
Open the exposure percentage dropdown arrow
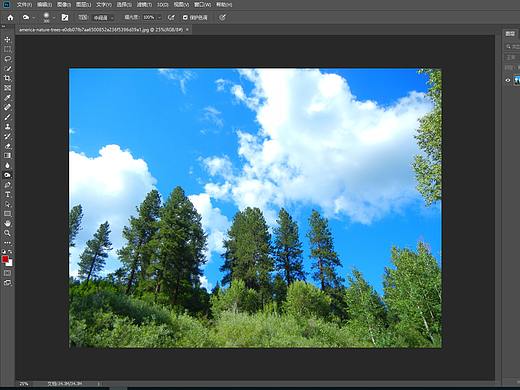coord(159,18)
